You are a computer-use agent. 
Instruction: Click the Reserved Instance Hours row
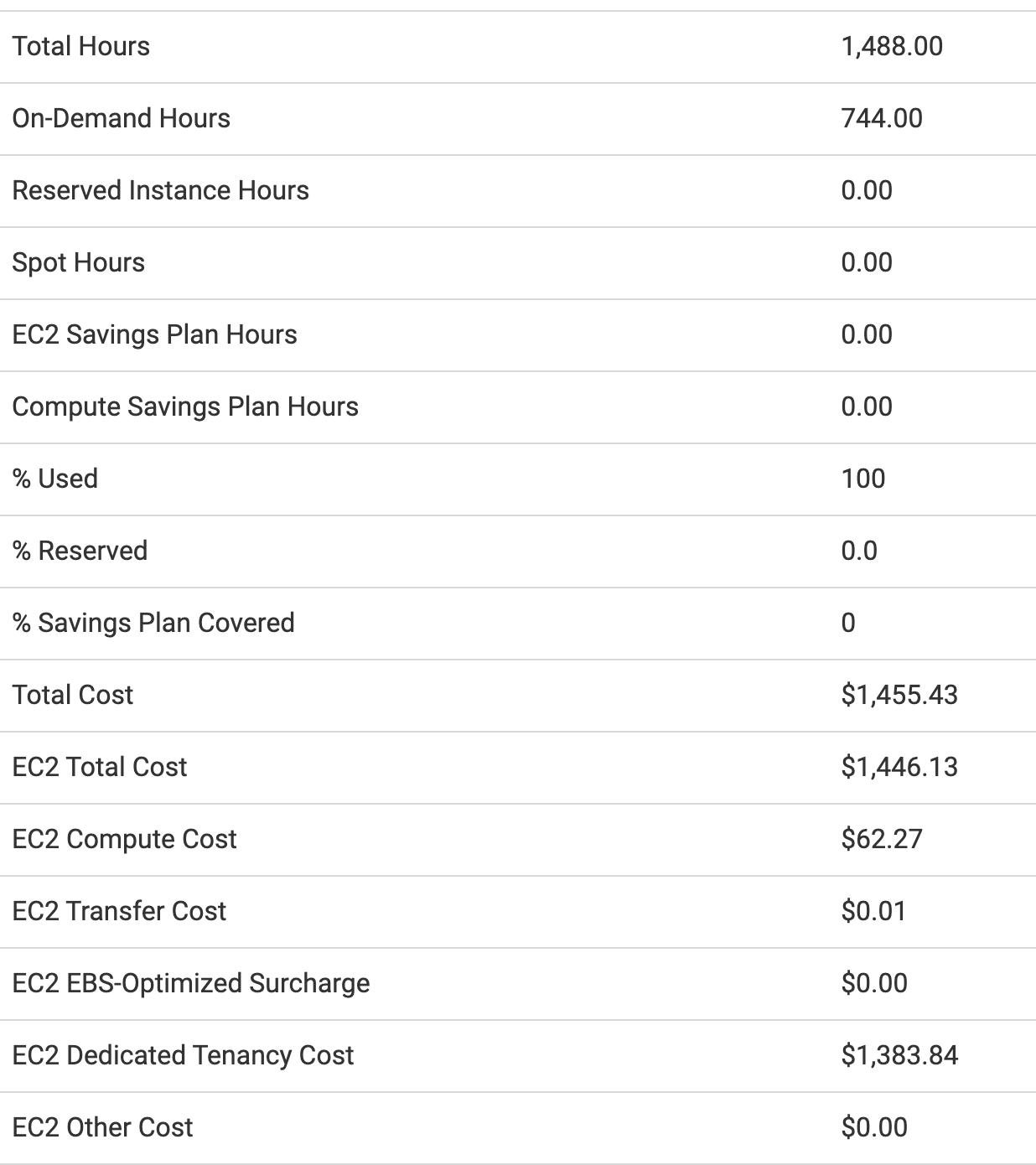(160, 190)
